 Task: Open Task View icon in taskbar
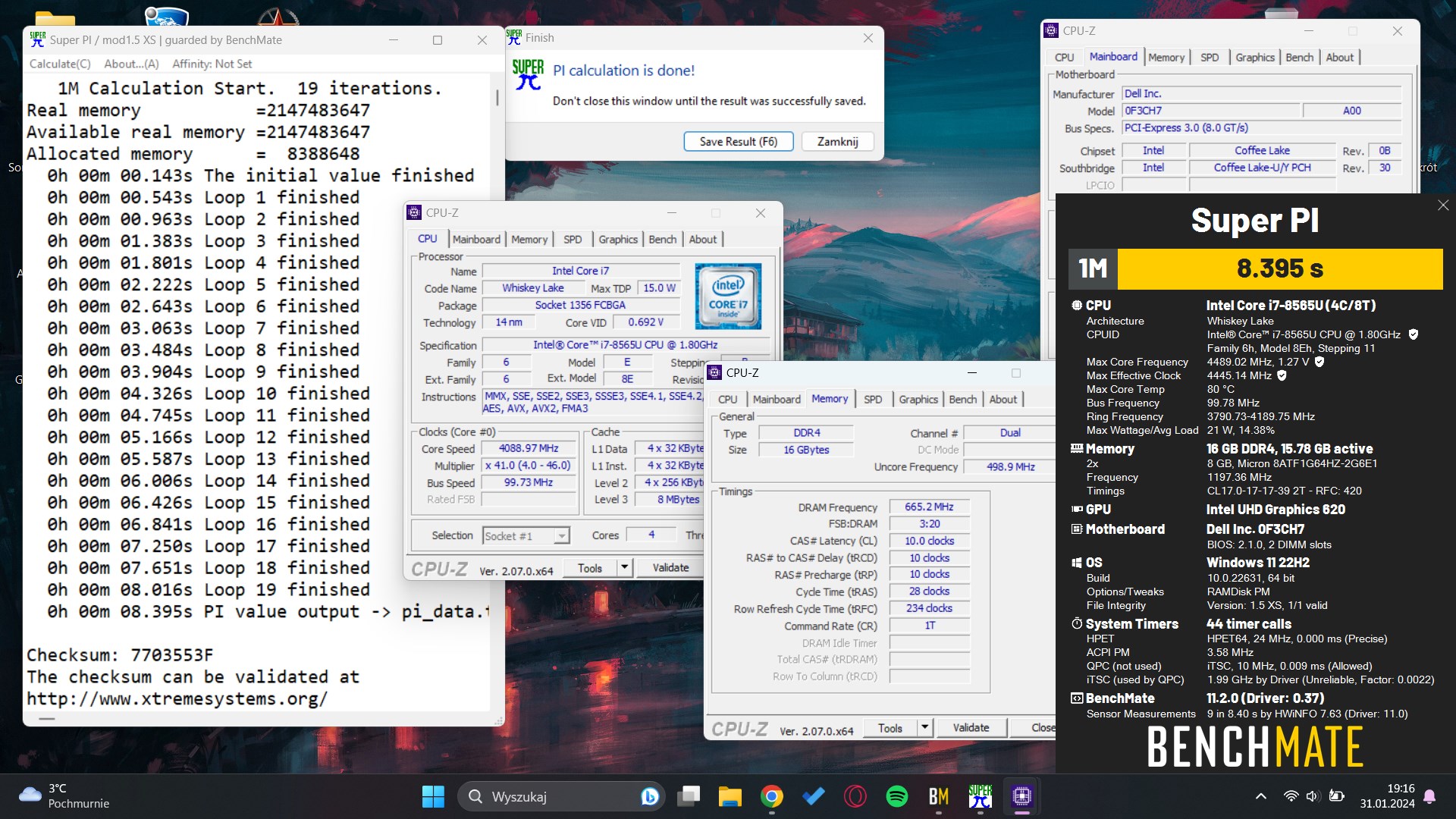(689, 796)
